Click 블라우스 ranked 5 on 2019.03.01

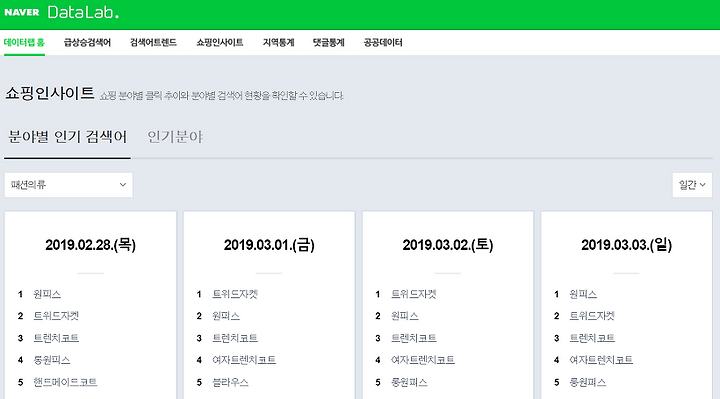pos(231,382)
